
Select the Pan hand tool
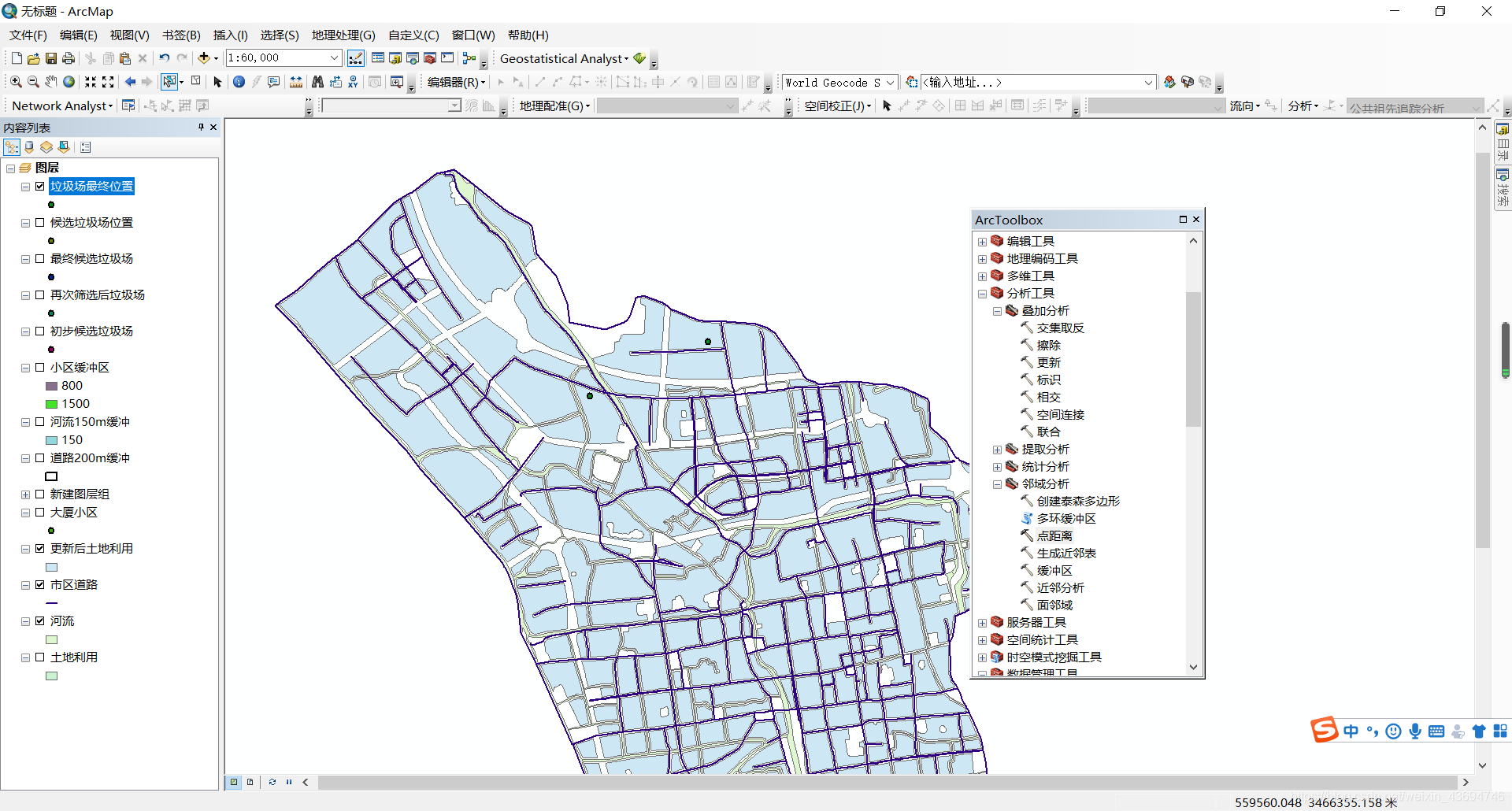pos(51,82)
